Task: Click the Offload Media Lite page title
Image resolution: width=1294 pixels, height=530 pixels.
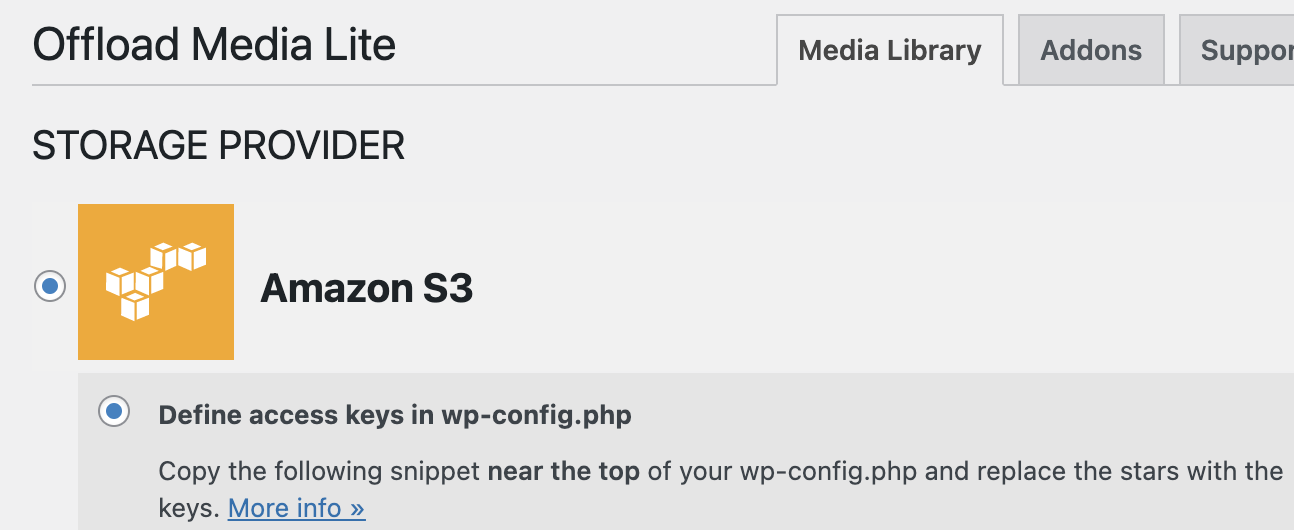Action: click(x=214, y=45)
